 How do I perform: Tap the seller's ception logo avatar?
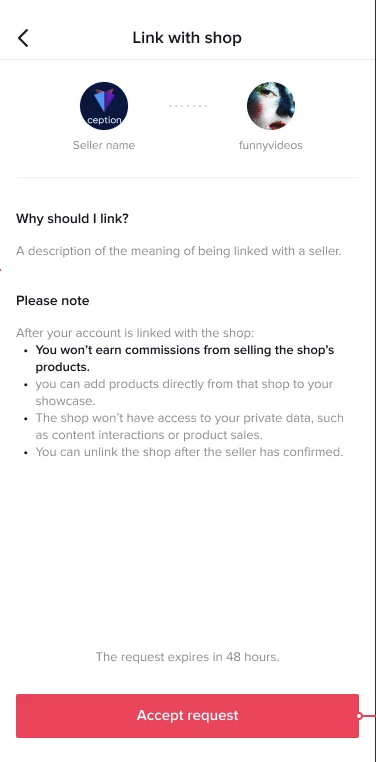pos(104,106)
